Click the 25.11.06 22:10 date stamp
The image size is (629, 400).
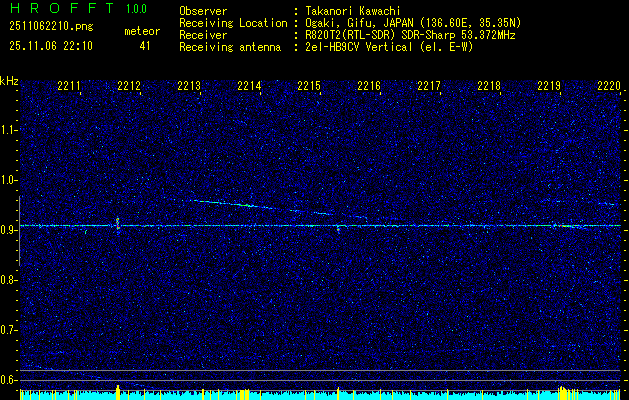click(x=50, y=46)
